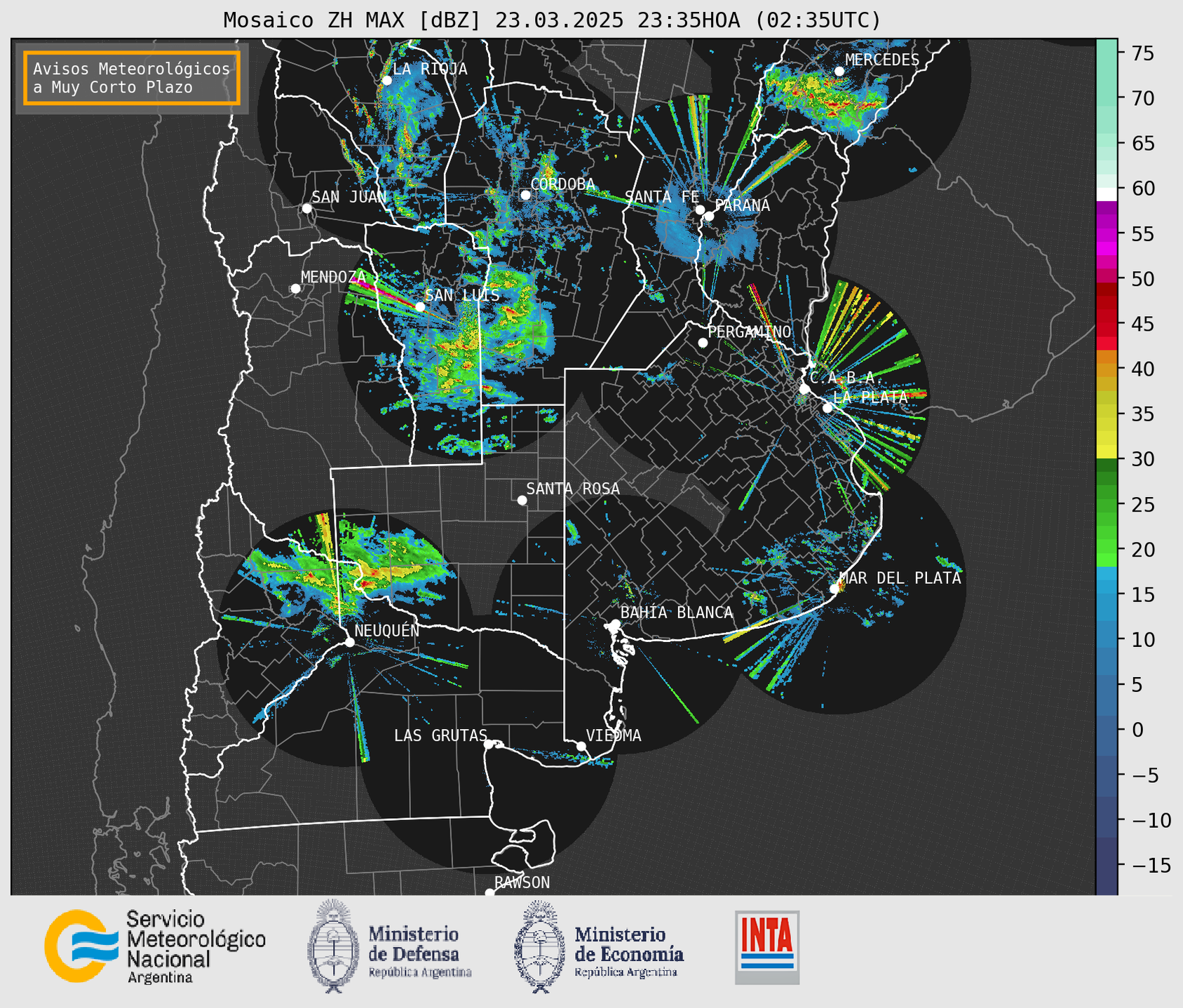Click the PERGAMINO city dot
Screen dimensions: 1183x1008
[x=703, y=343]
